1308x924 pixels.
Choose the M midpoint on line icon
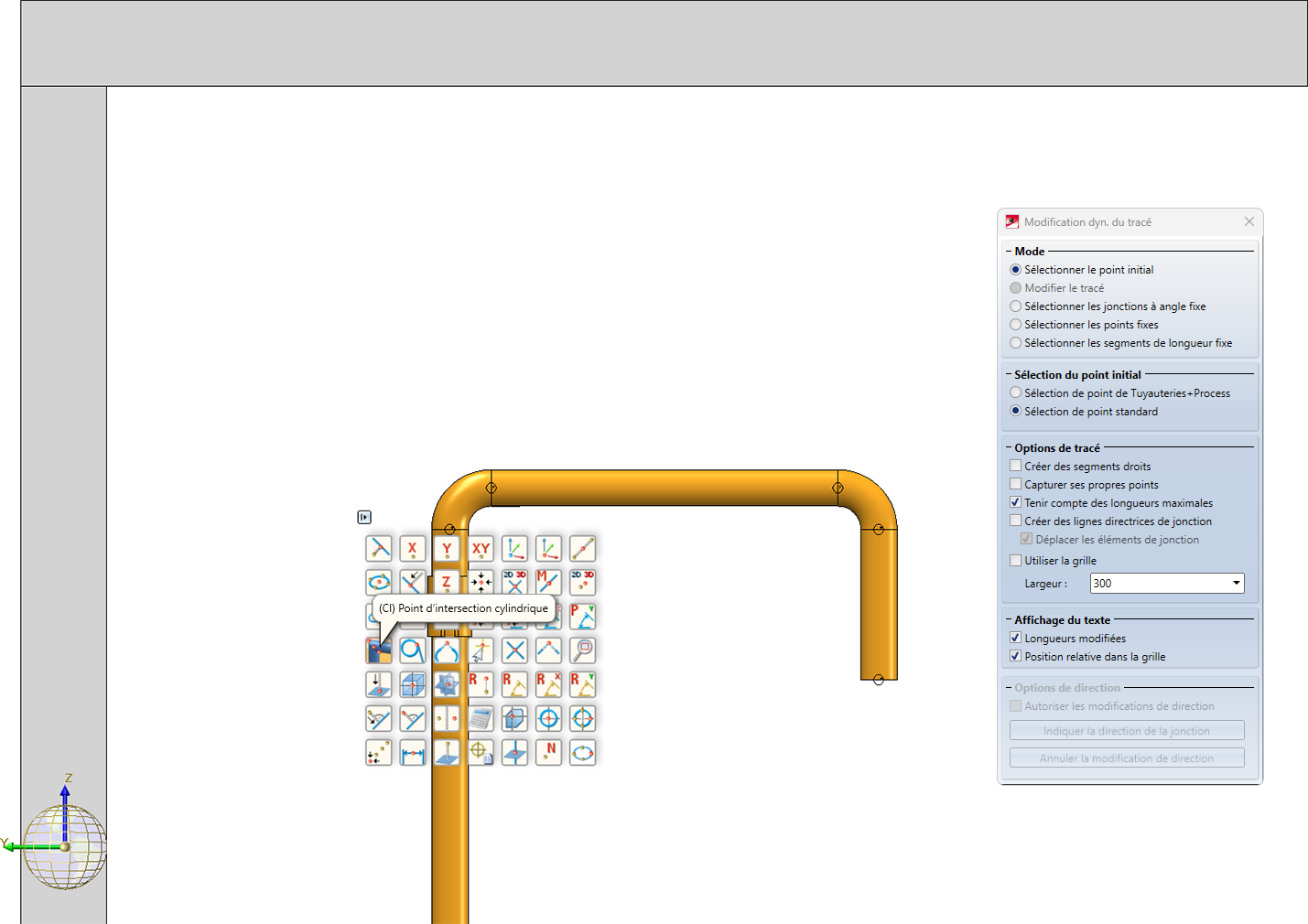548,582
